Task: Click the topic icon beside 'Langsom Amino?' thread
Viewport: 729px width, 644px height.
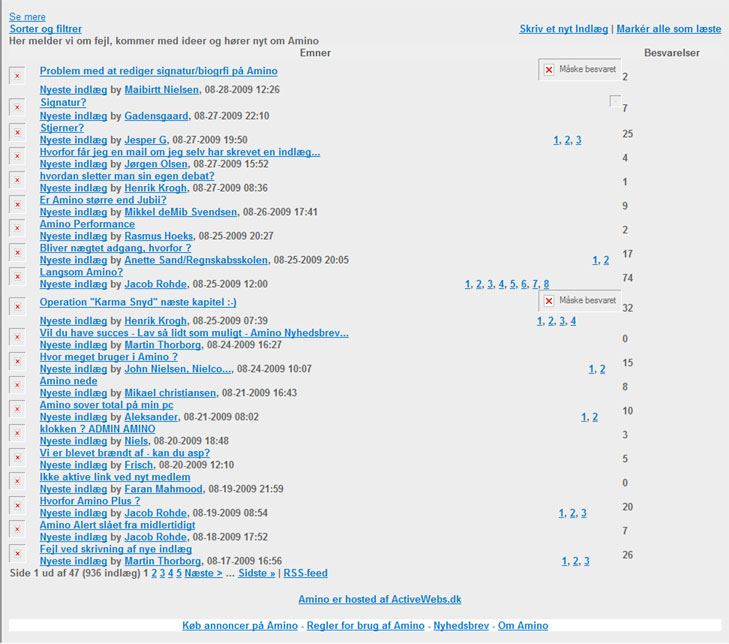Action: point(17,276)
